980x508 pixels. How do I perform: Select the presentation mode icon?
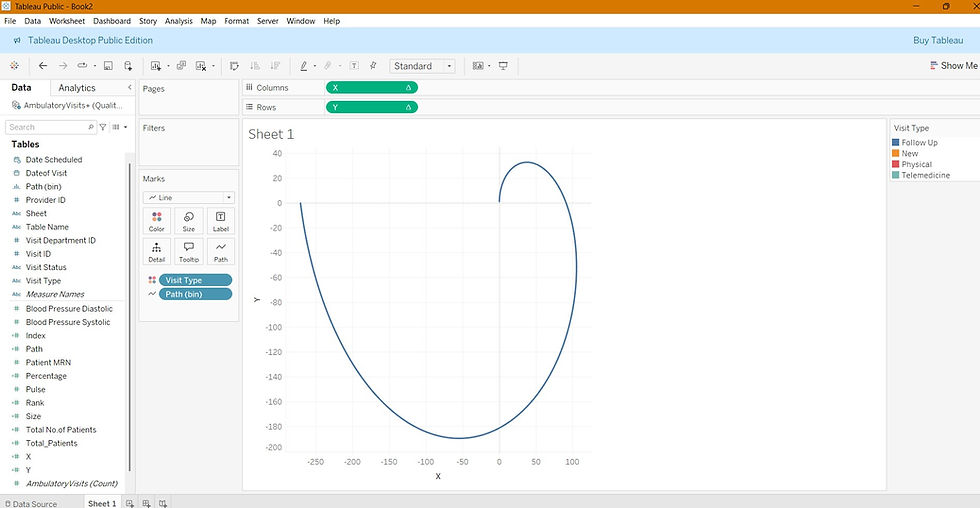pos(503,66)
